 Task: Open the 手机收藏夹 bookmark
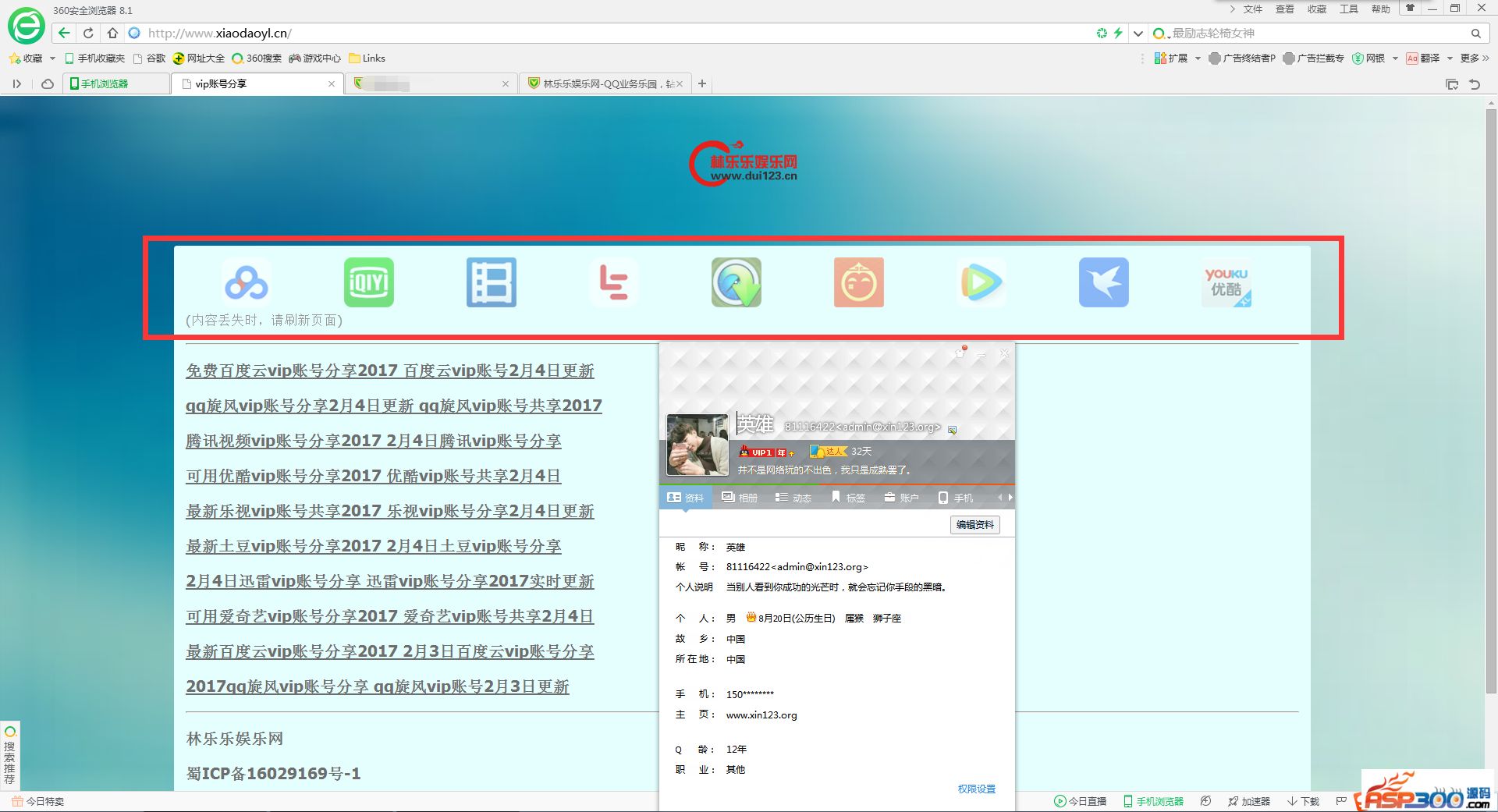pyautogui.click(x=94, y=59)
